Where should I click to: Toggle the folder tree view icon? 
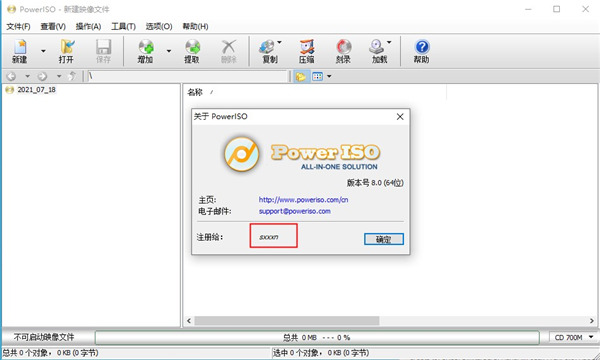[301, 77]
